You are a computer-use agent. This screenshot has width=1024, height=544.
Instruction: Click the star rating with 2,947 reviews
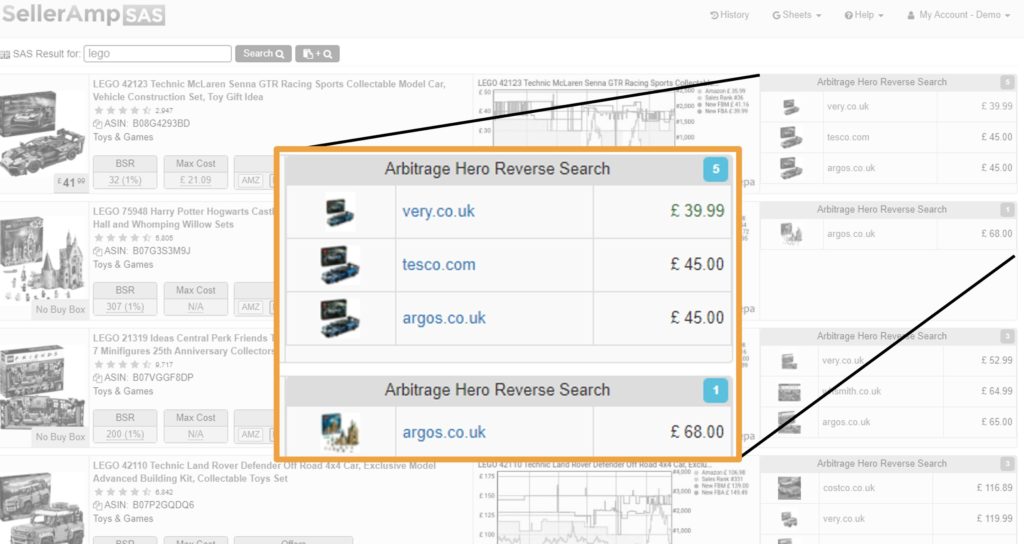click(123, 110)
